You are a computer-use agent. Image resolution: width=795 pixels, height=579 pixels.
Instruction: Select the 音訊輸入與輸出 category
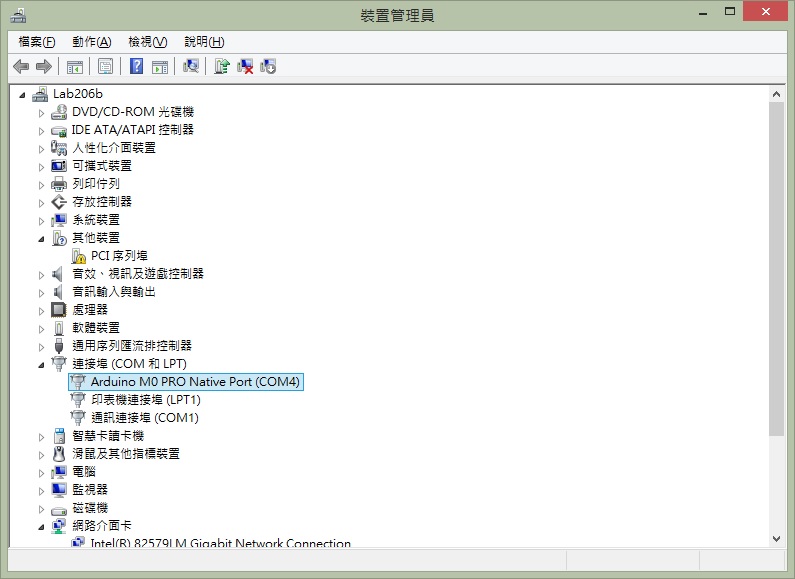(x=114, y=292)
